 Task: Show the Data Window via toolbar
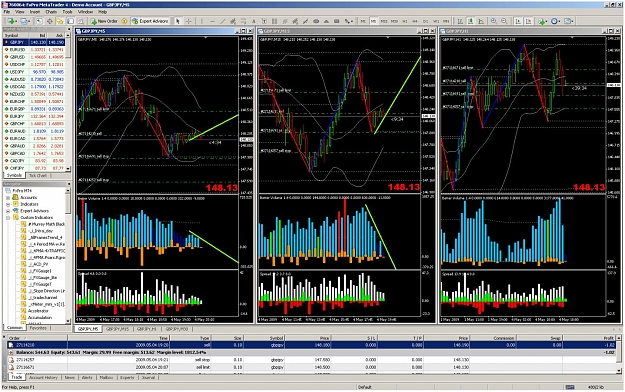click(x=49, y=21)
